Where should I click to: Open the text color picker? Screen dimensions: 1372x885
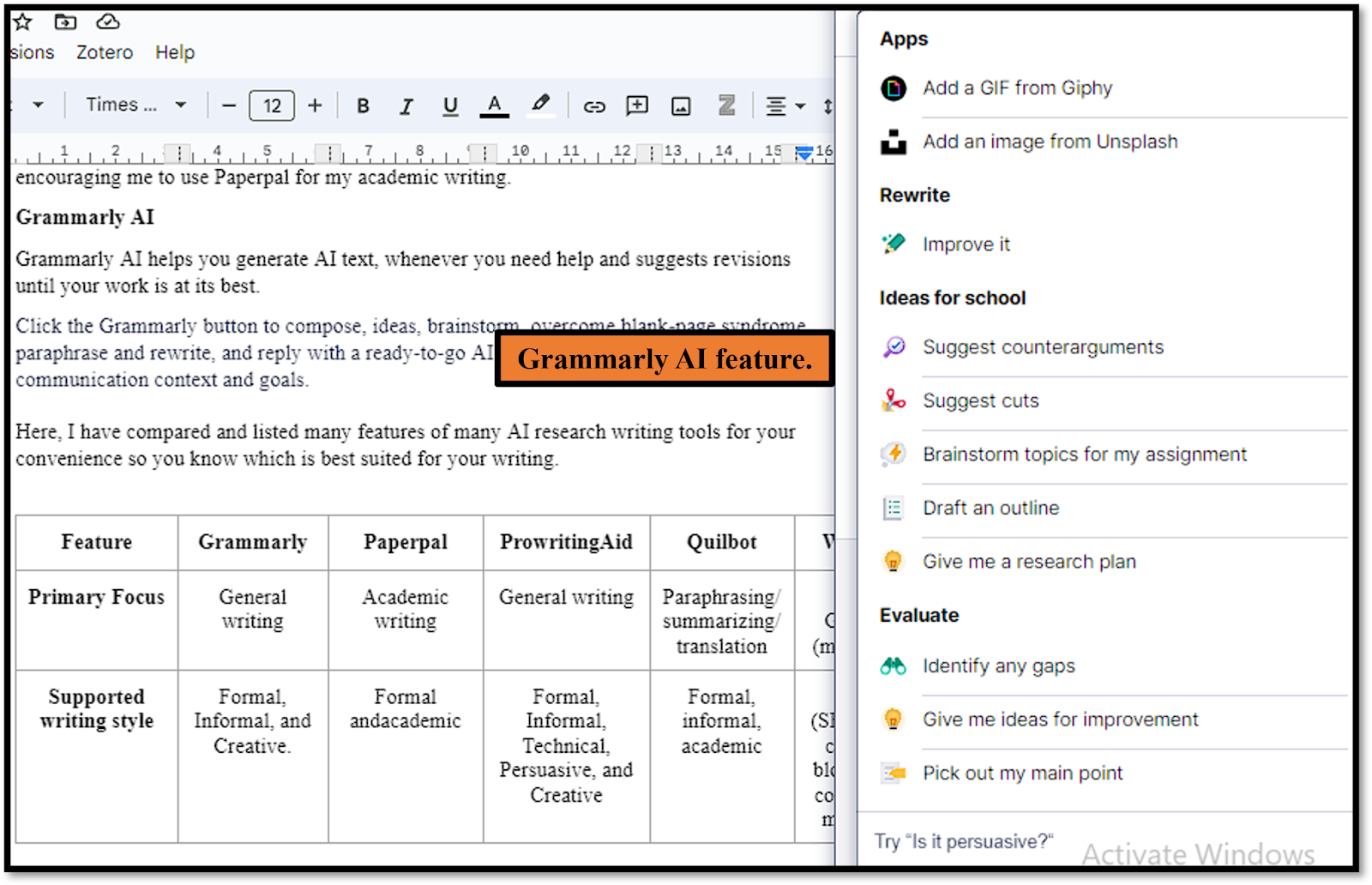pos(494,105)
